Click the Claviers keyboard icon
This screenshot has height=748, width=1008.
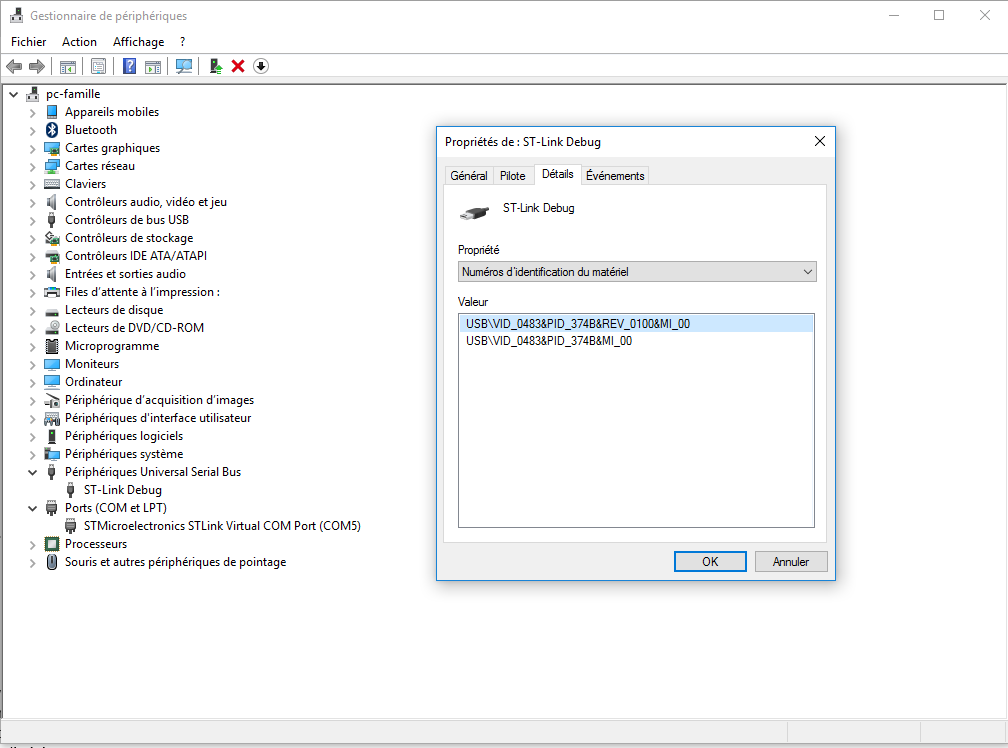[52, 184]
